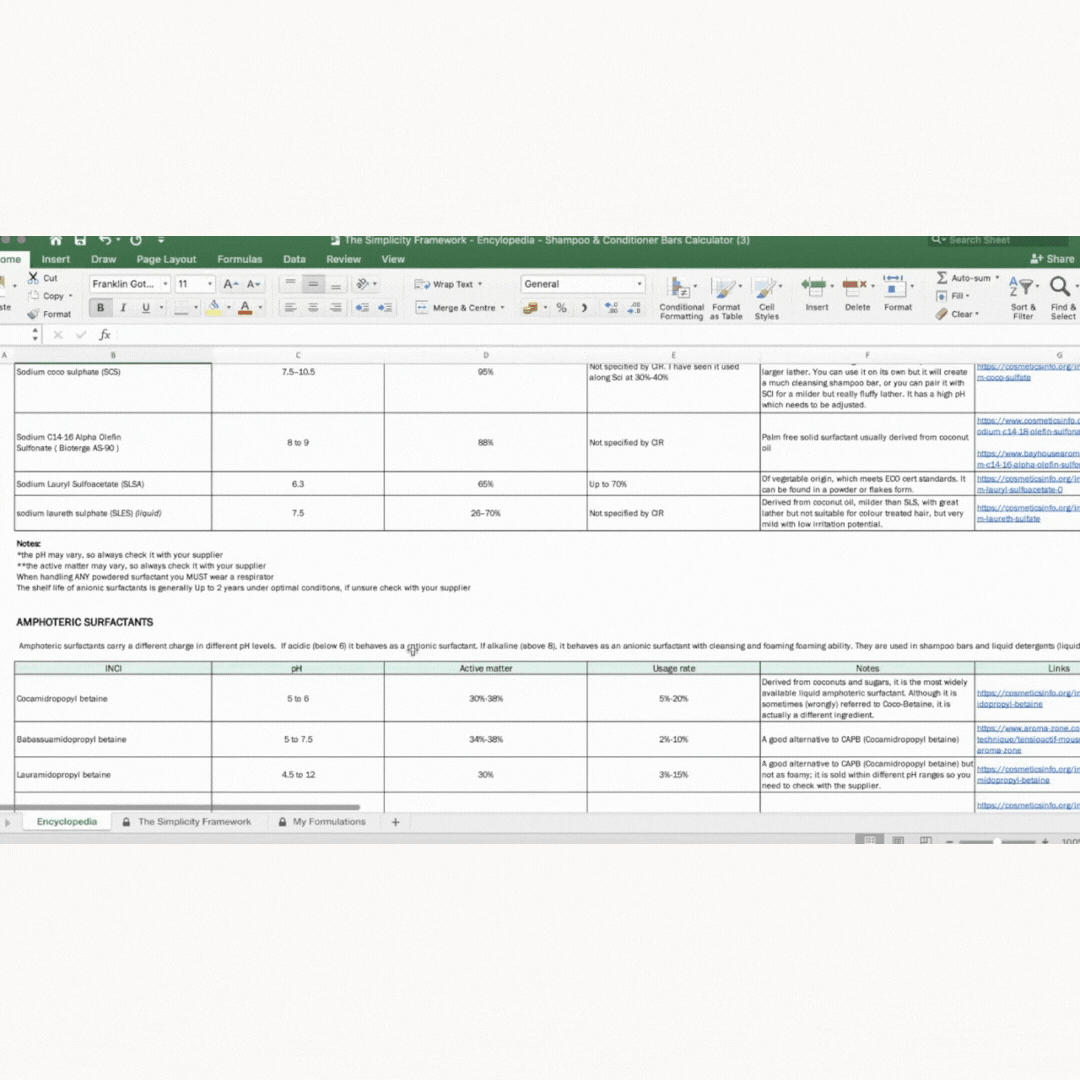Image resolution: width=1080 pixels, height=1080 pixels.
Task: Decrease the font size
Action: [253, 284]
